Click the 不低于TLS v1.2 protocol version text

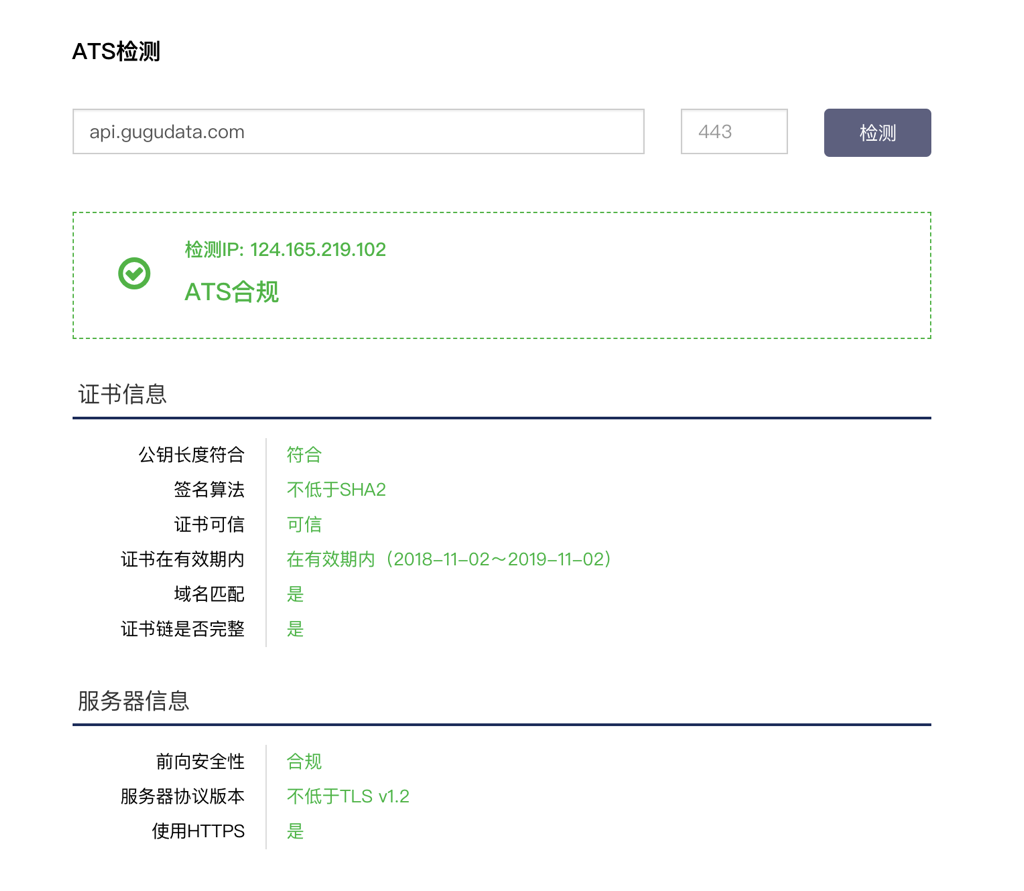point(348,797)
